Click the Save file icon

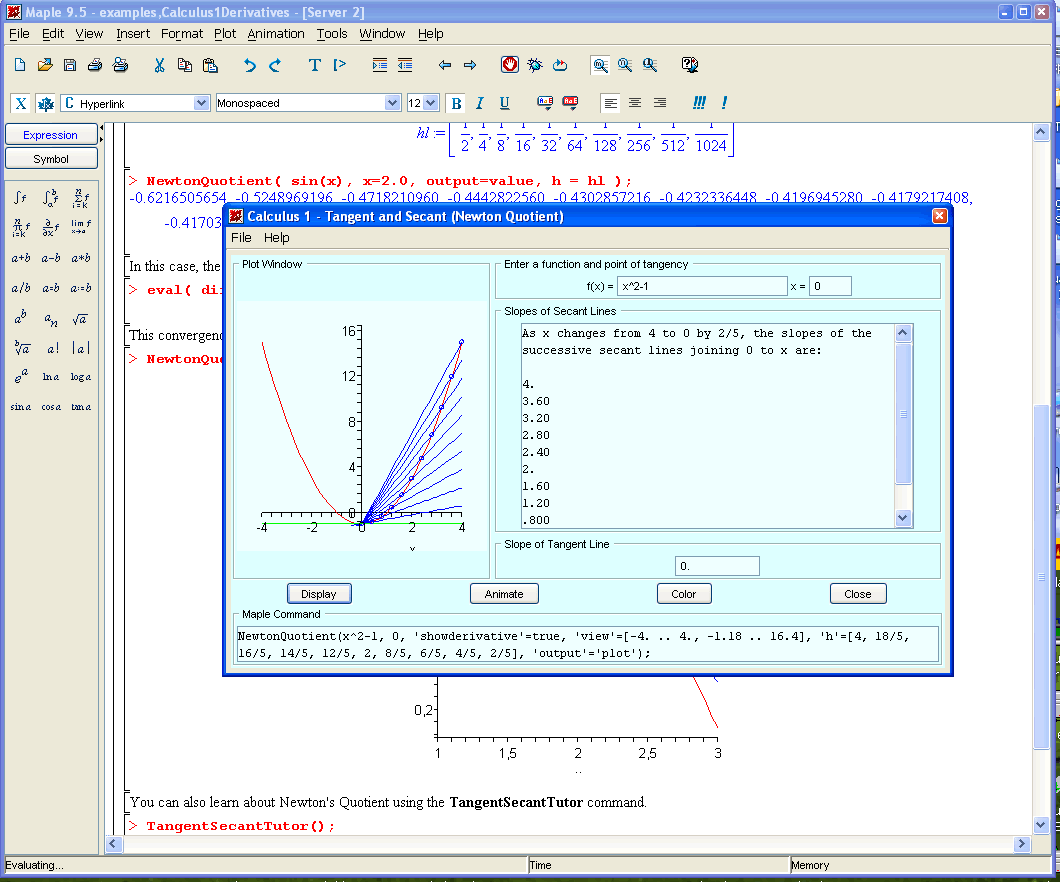click(70, 65)
